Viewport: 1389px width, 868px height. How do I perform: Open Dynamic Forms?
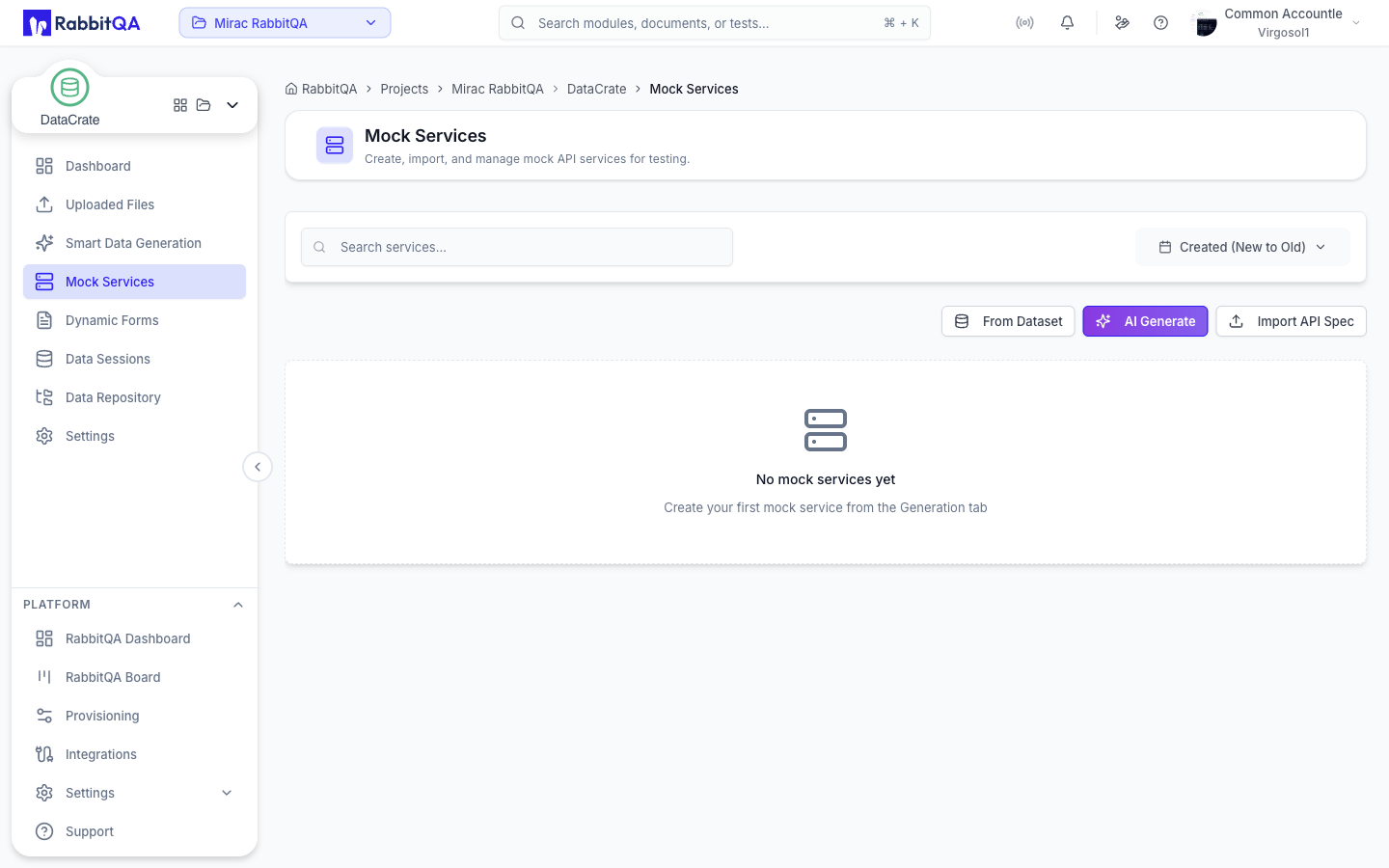[x=134, y=320]
